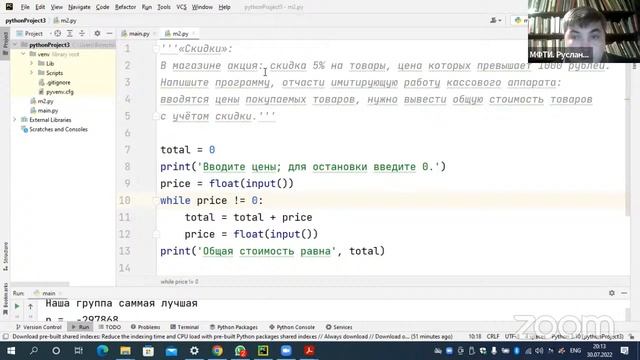Rerun program with green play icon
The image size is (640, 360).
(x=17, y=306)
